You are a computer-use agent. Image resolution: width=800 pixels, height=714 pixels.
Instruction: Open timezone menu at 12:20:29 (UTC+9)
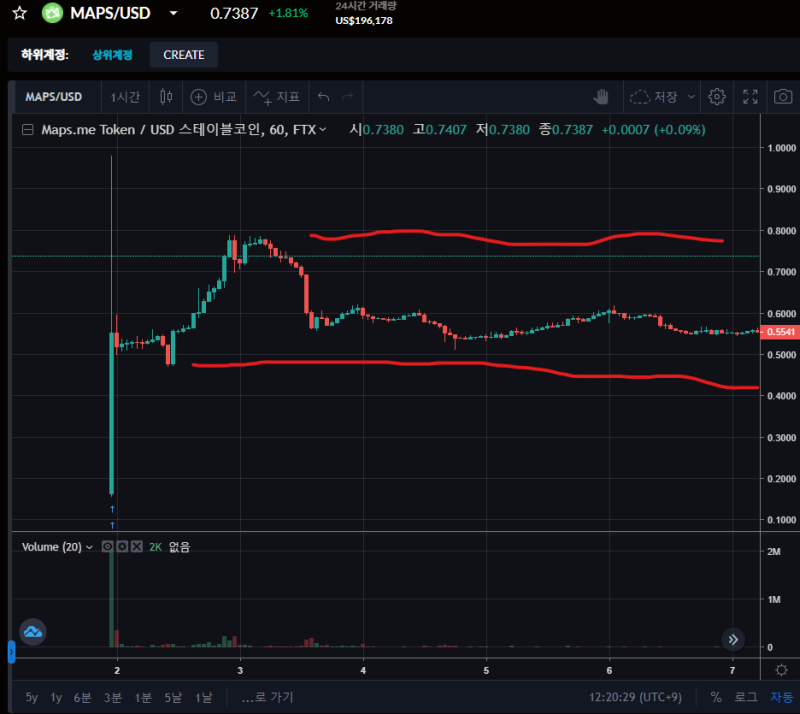coord(635,697)
